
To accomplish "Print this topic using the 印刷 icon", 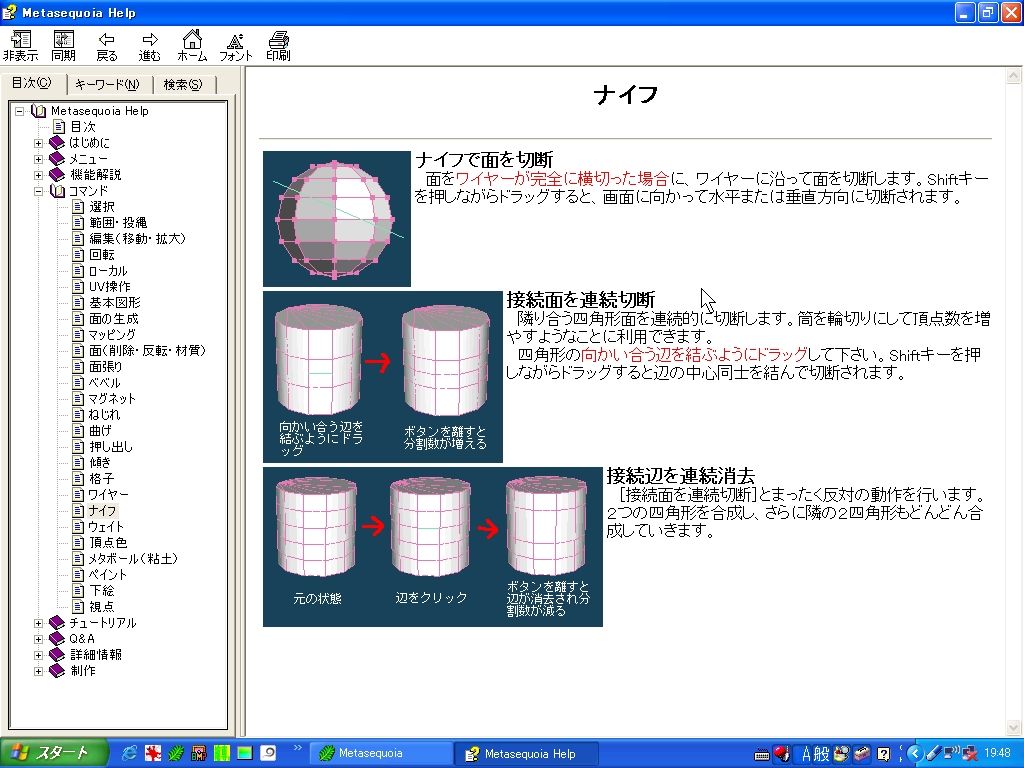I will coord(278,44).
